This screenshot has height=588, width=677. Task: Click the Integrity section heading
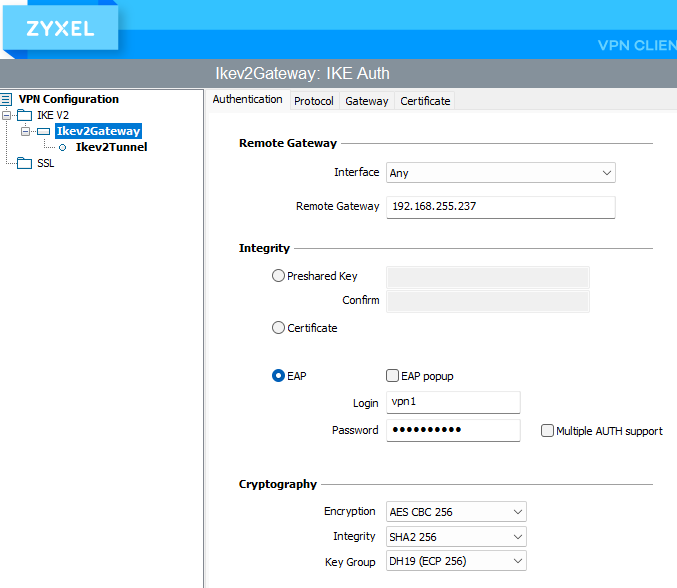point(264,248)
